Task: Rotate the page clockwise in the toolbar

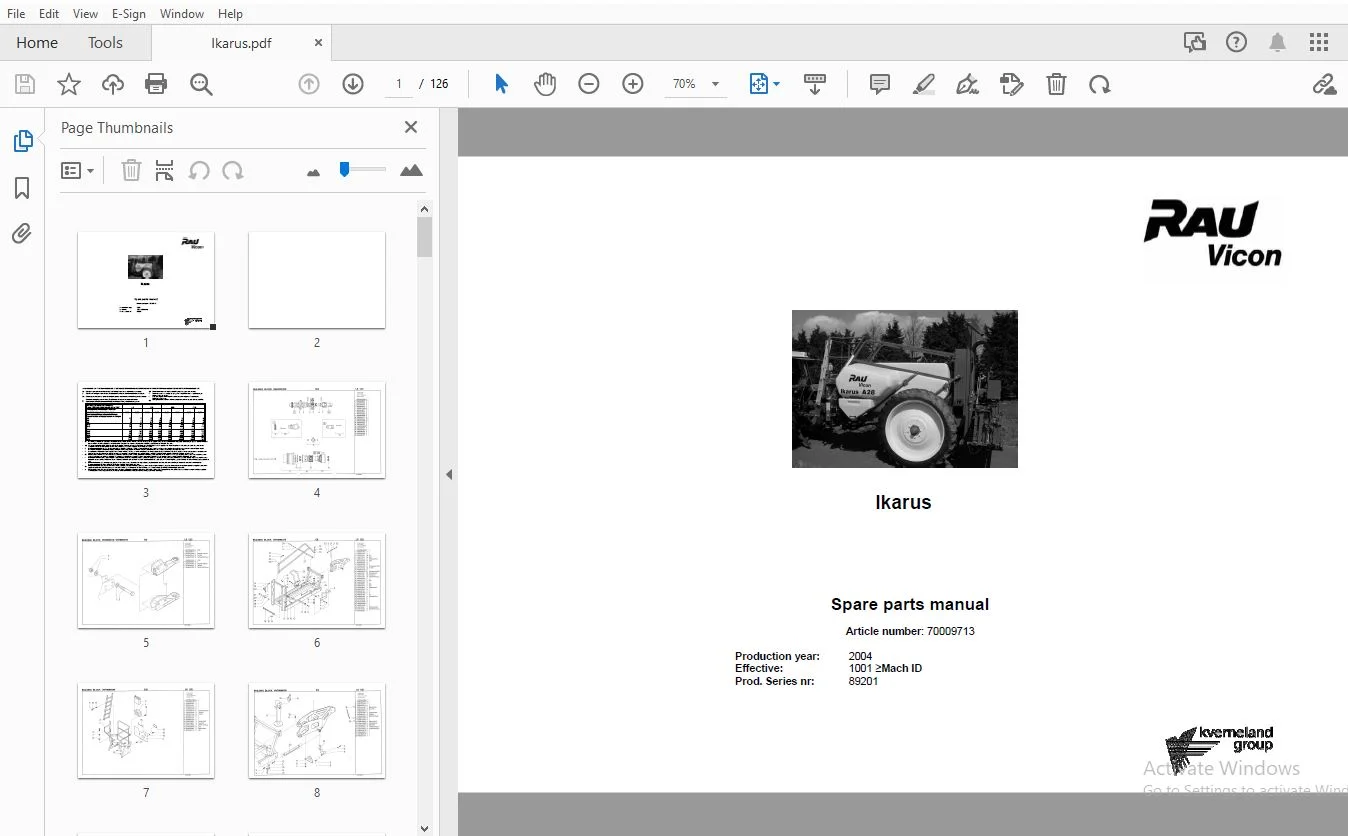Action: (x=1100, y=84)
